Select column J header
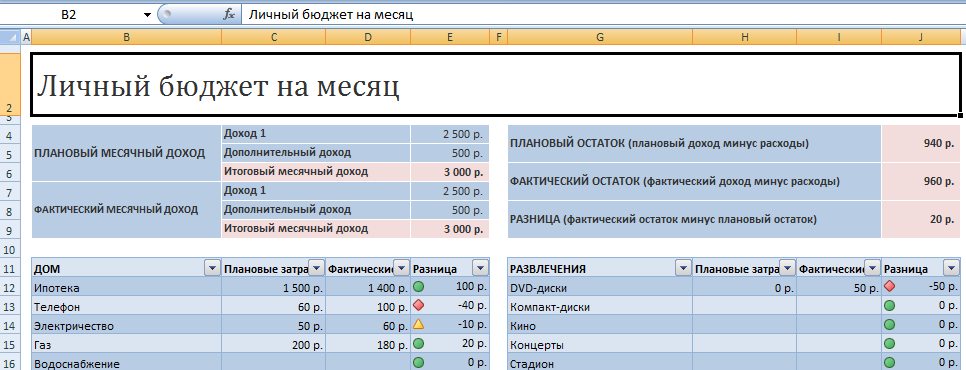The height and width of the screenshot is (370, 966). coord(920,37)
